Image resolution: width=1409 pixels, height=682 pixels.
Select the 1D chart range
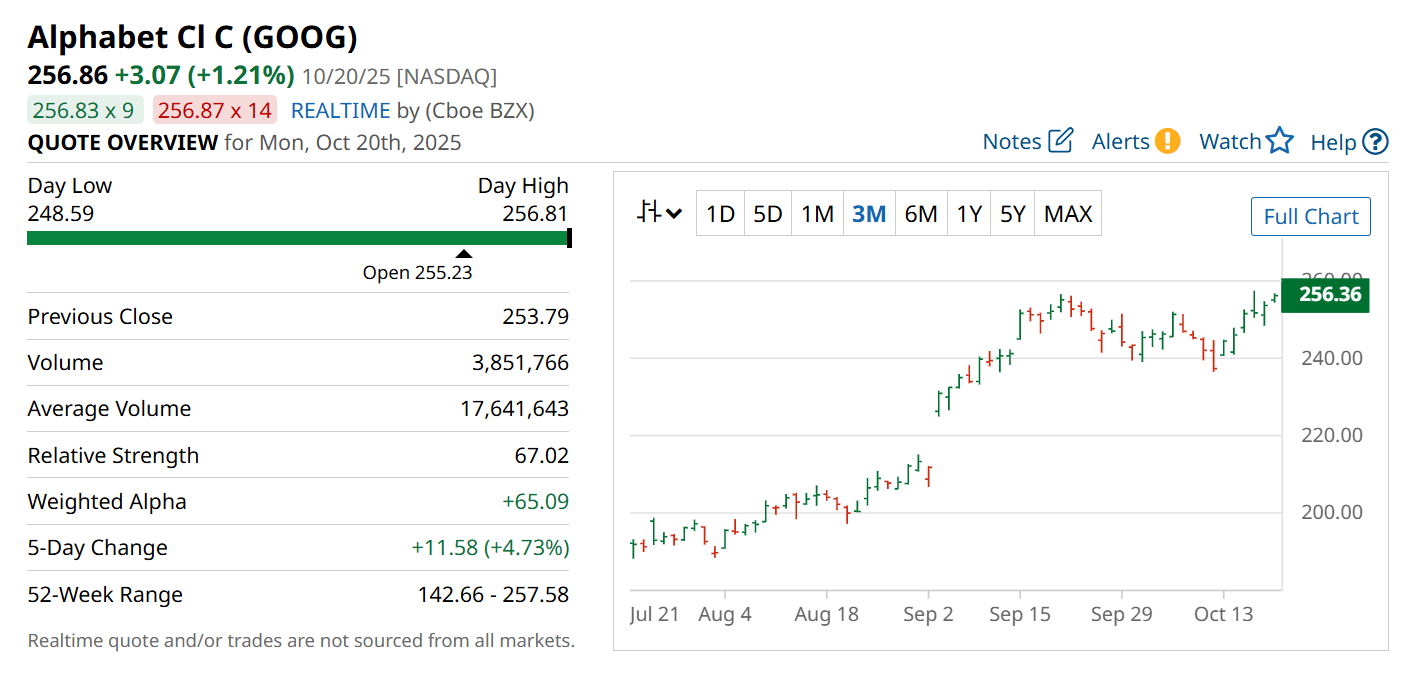(x=720, y=214)
